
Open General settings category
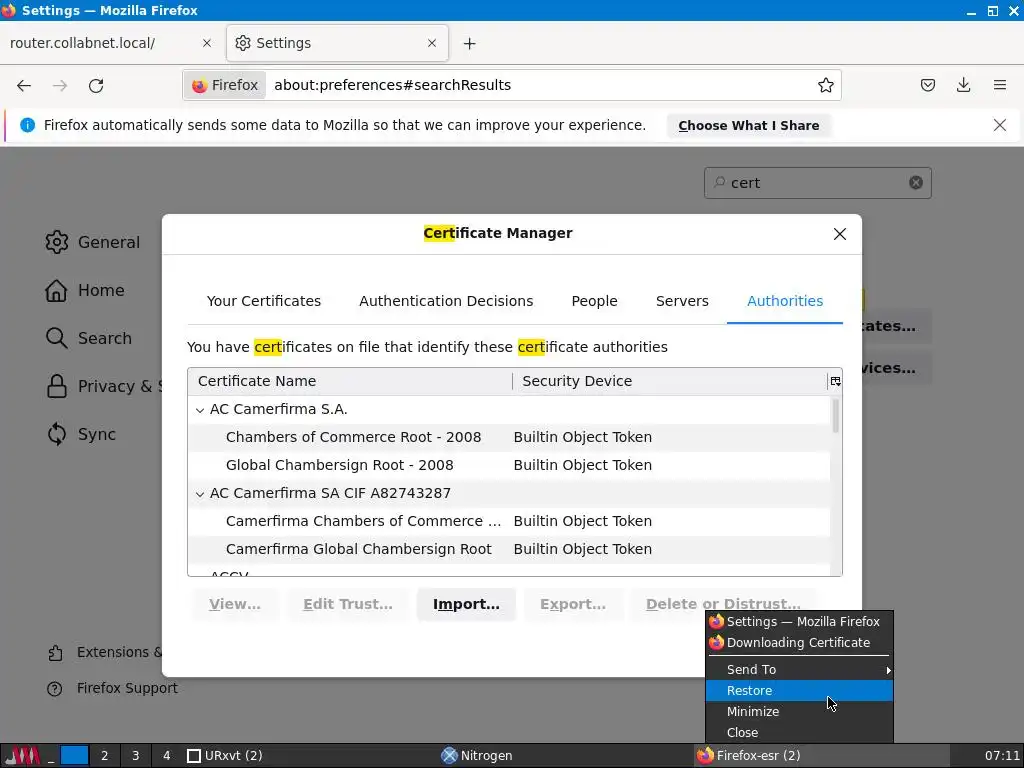click(x=93, y=242)
